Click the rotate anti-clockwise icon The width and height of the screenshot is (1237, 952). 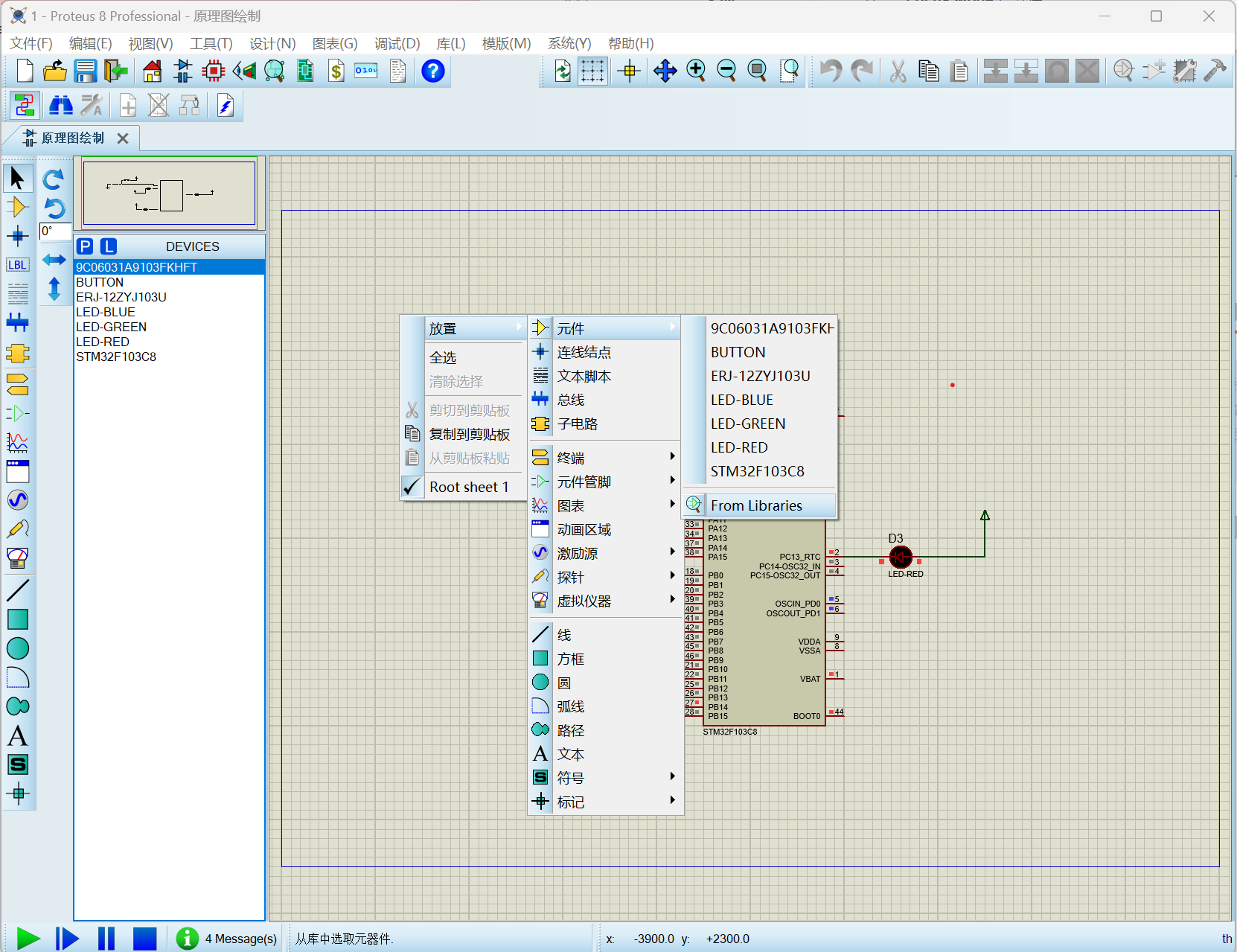(x=54, y=208)
